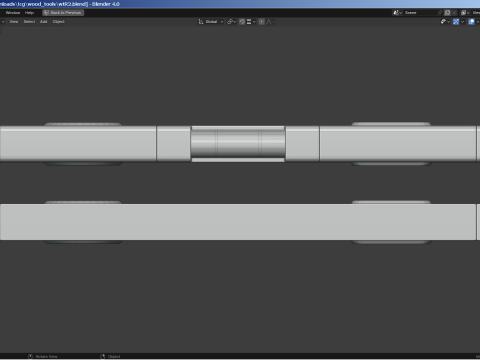Toggle the viewport overlays icon
This screenshot has height=360, width=480.
click(x=471, y=22)
